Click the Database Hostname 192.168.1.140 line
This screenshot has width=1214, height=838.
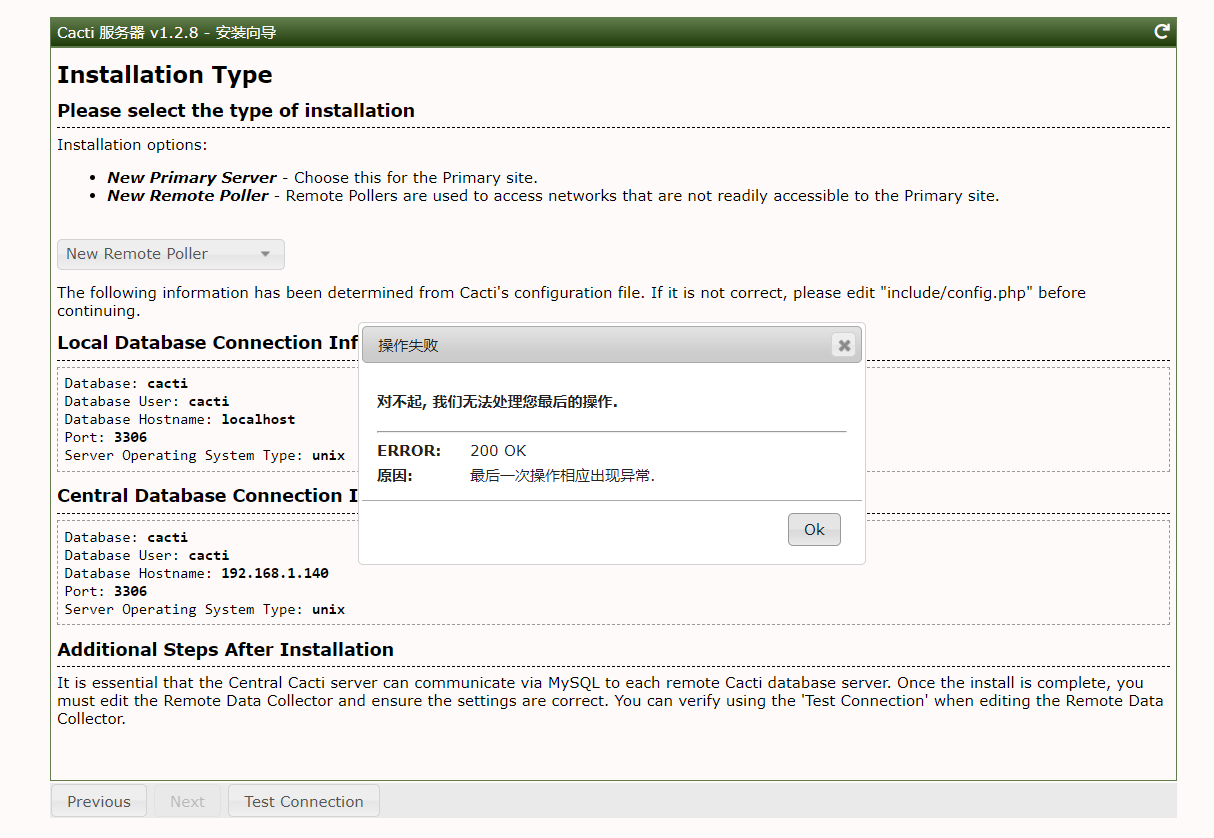197,573
